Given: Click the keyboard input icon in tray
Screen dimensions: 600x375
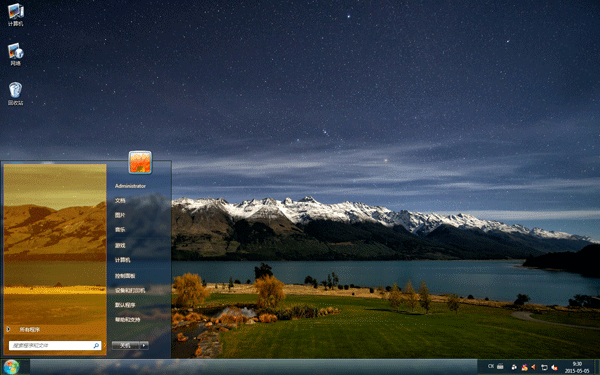Looking at the screenshot, I should [x=500, y=366].
